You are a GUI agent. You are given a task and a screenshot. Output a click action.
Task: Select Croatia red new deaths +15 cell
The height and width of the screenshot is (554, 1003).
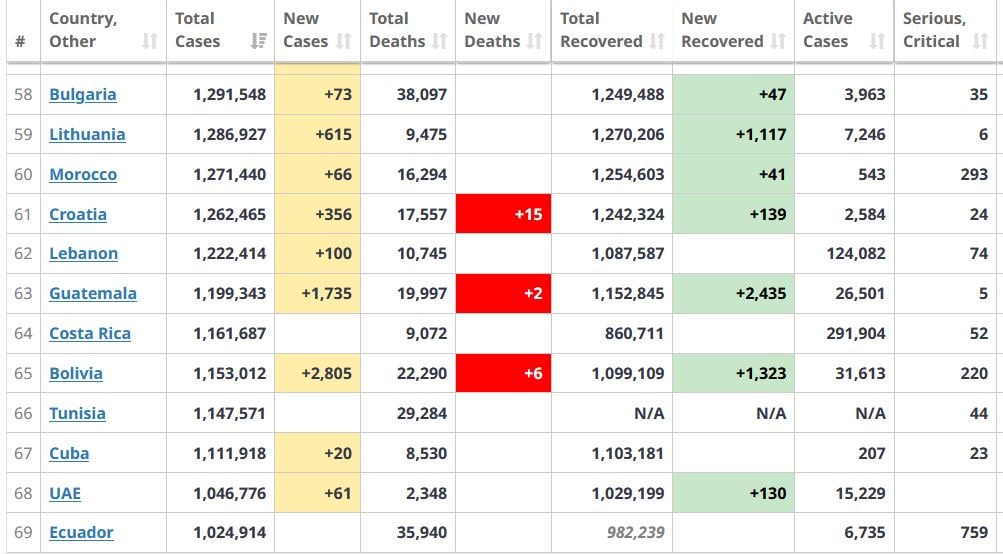pos(503,214)
